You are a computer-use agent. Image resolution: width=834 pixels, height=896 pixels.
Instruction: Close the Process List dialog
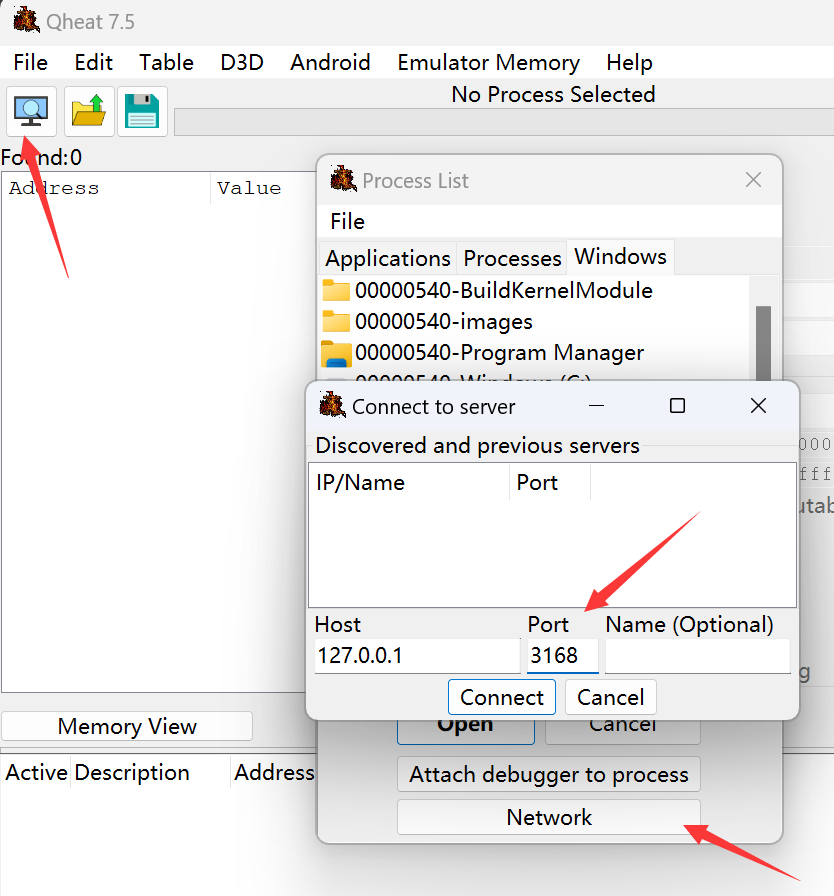pos(753,180)
